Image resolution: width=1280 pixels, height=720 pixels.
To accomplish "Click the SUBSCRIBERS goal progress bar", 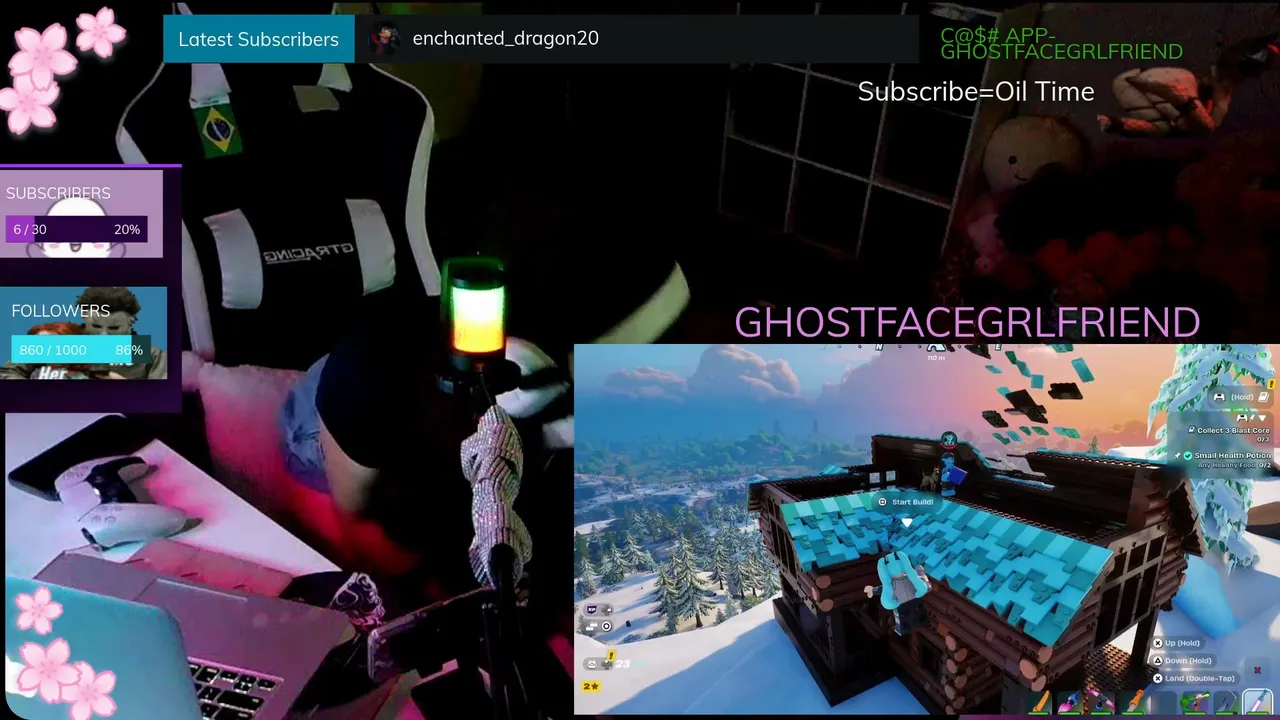I will [x=77, y=229].
